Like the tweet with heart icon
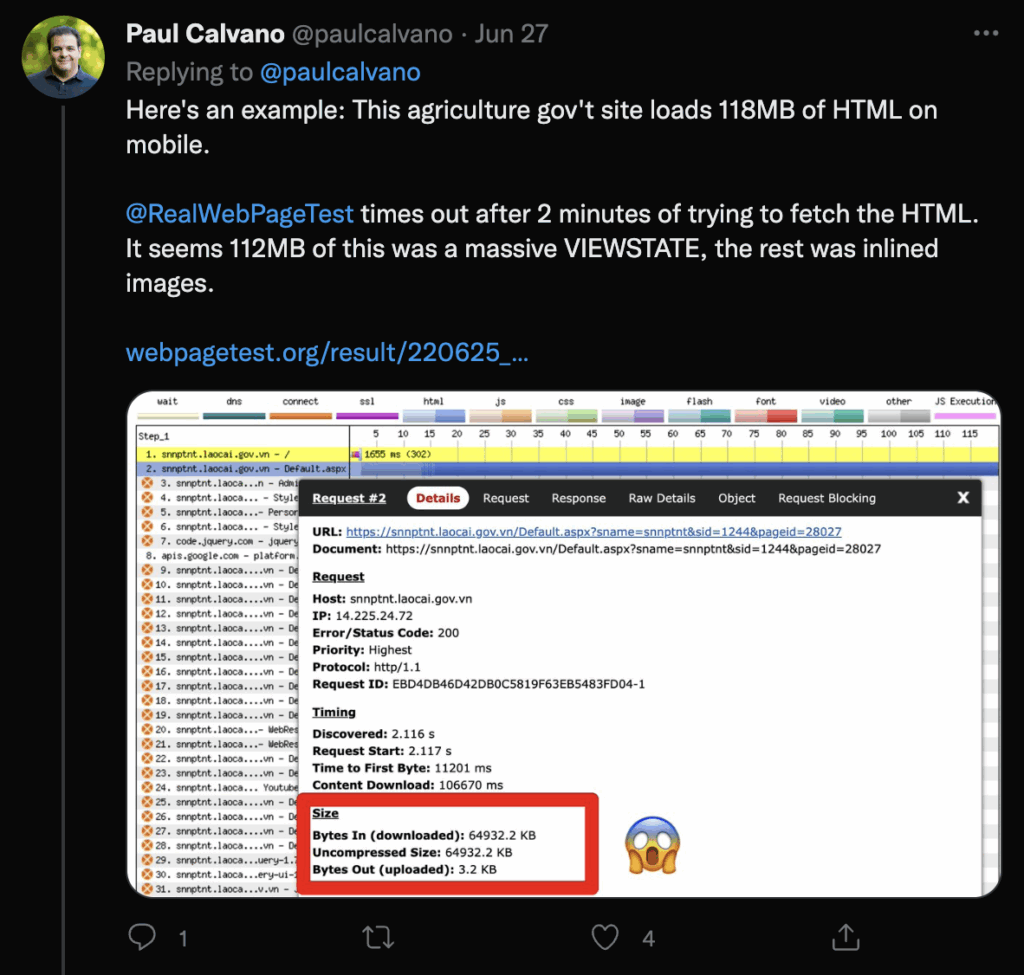The height and width of the screenshot is (975, 1024). tap(605, 937)
